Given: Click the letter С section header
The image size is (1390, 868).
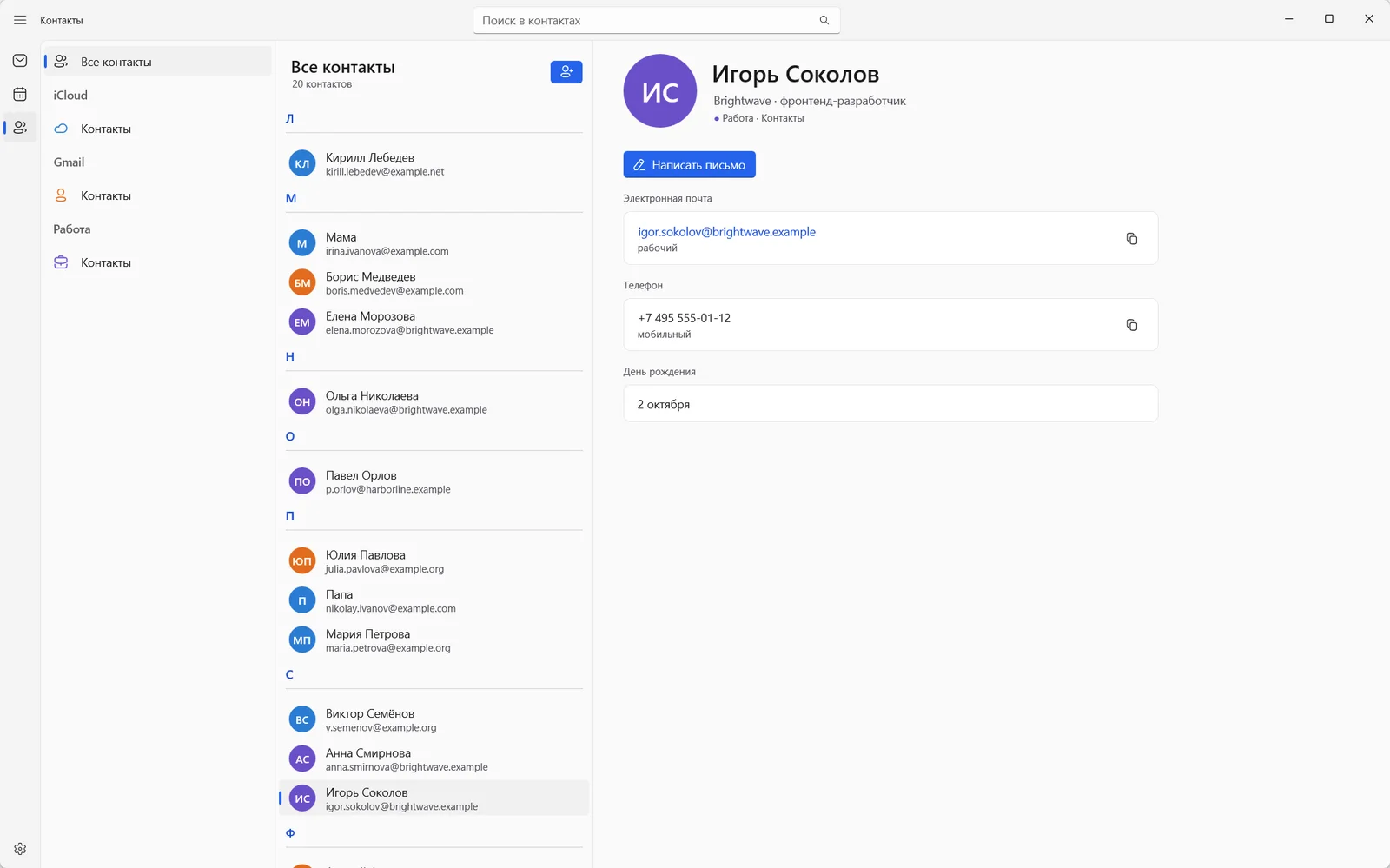Looking at the screenshot, I should [290, 674].
